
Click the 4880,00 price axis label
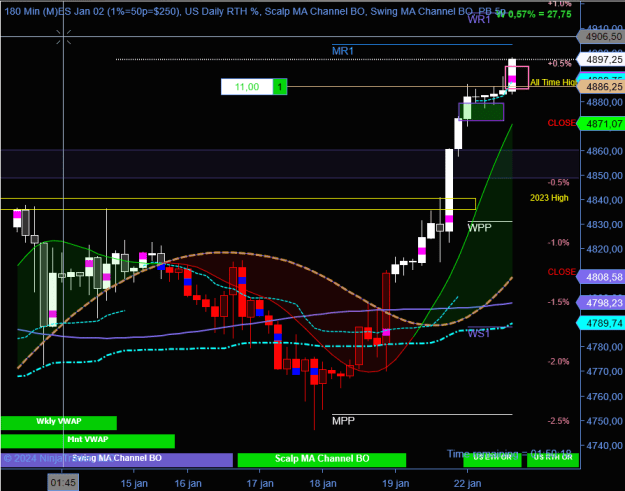click(604, 102)
